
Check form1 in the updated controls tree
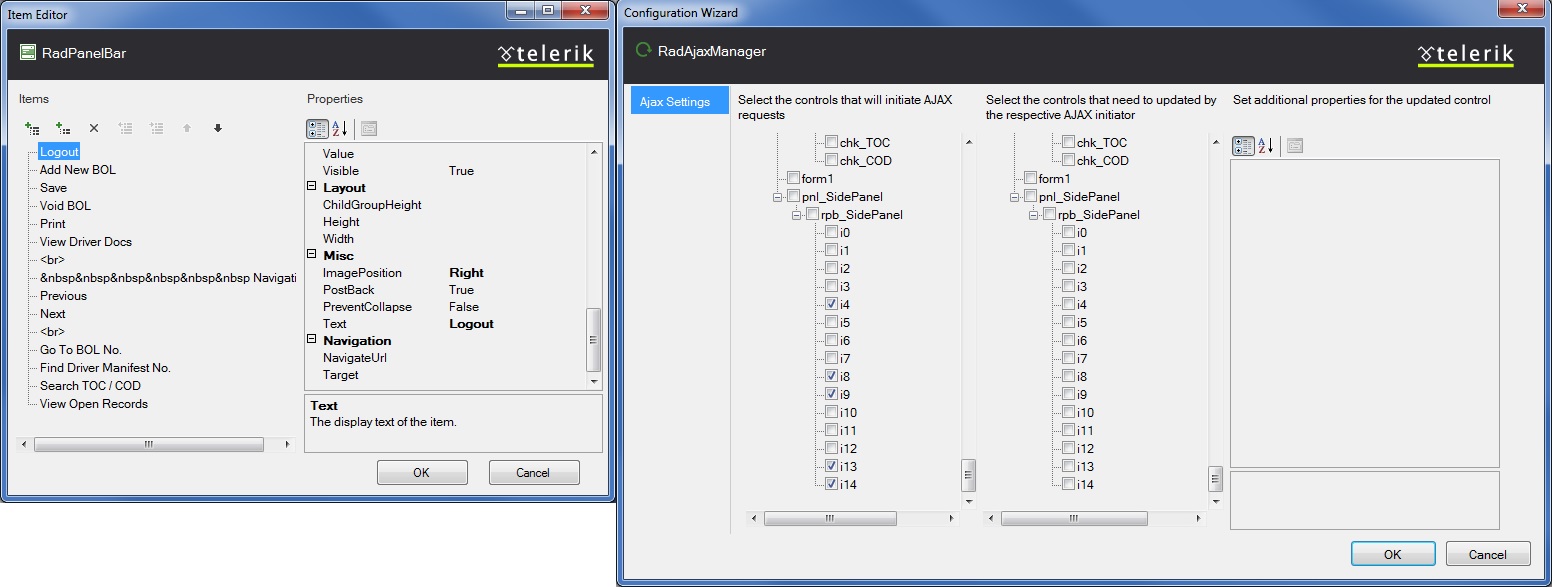[x=1031, y=178]
